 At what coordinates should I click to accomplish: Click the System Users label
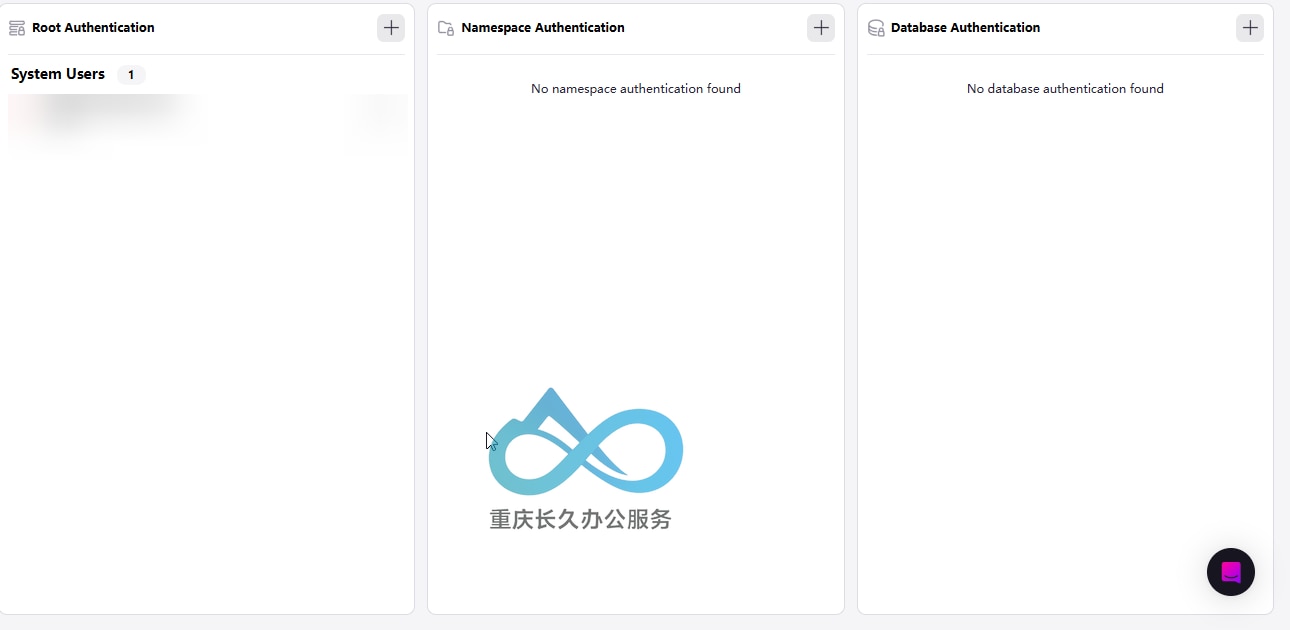(x=58, y=74)
